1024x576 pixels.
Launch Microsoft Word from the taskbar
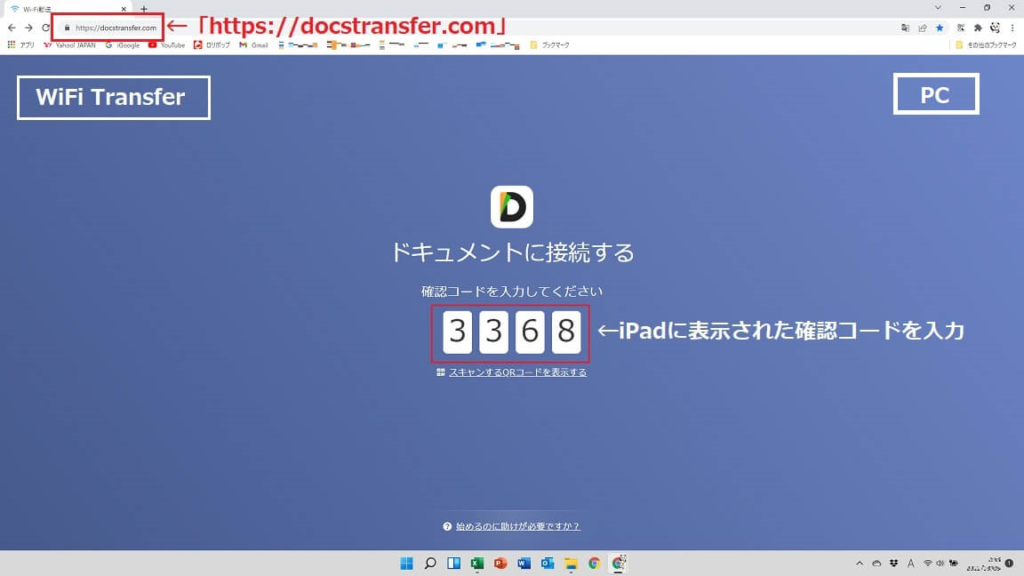pyautogui.click(x=523, y=563)
